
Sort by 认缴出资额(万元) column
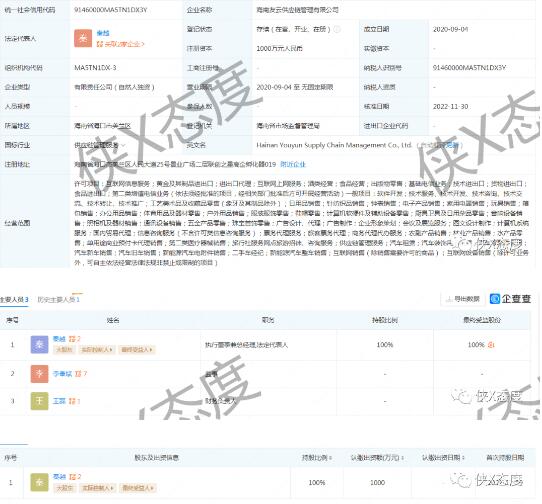(377, 458)
